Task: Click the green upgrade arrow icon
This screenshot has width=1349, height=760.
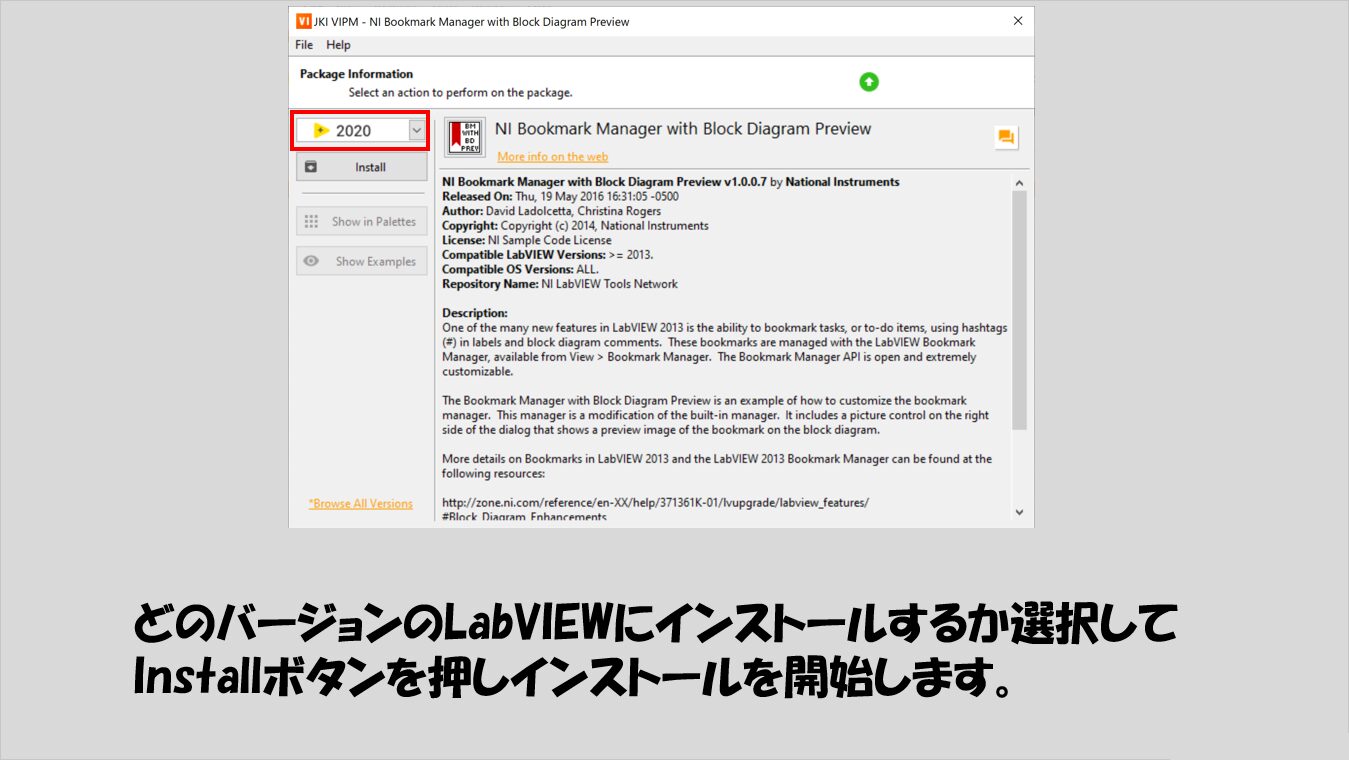Action: (x=869, y=82)
